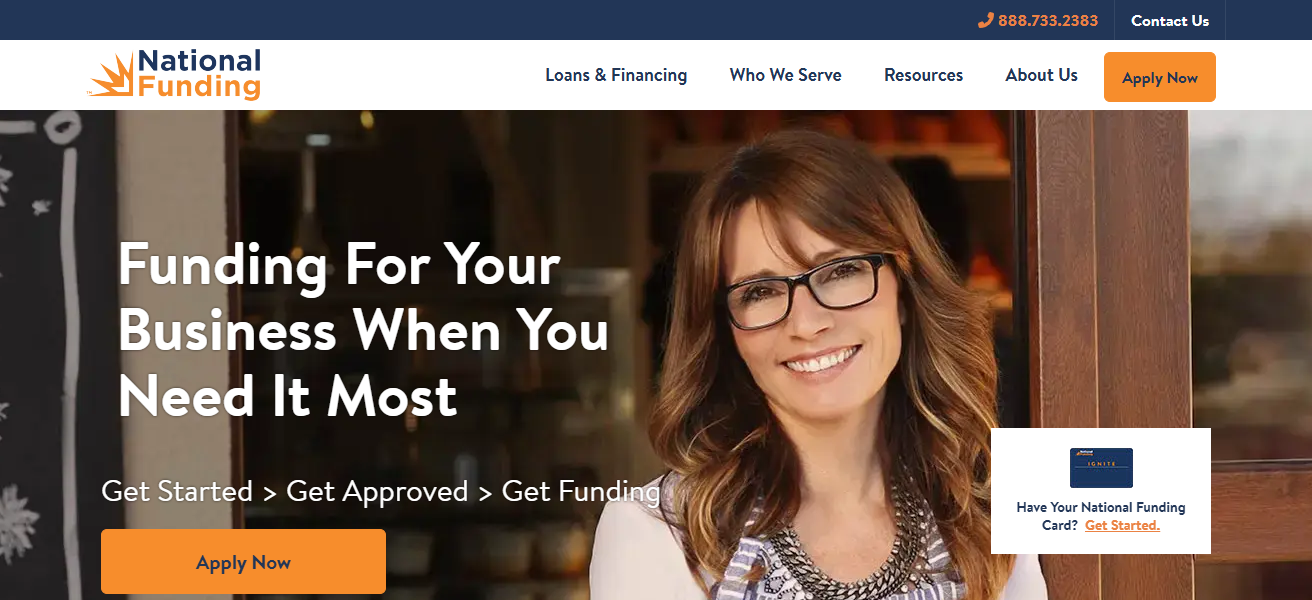1312x600 pixels.
Task: Select the 'Get Started' step text
Action: (x=177, y=492)
